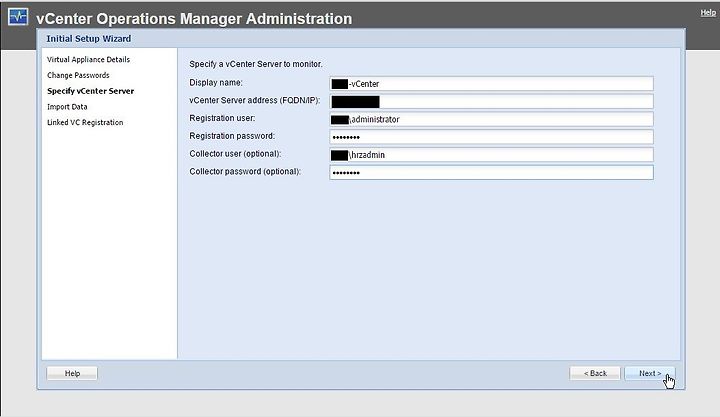This screenshot has height=417, width=720.
Task: Focus the Registration password field
Action: point(491,137)
